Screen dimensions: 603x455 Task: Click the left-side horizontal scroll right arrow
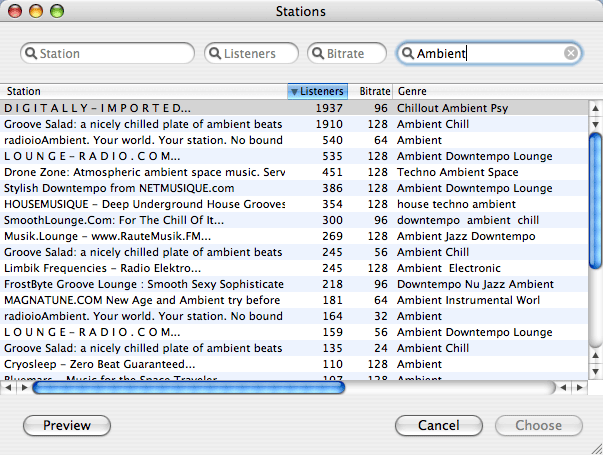pos(24,387)
